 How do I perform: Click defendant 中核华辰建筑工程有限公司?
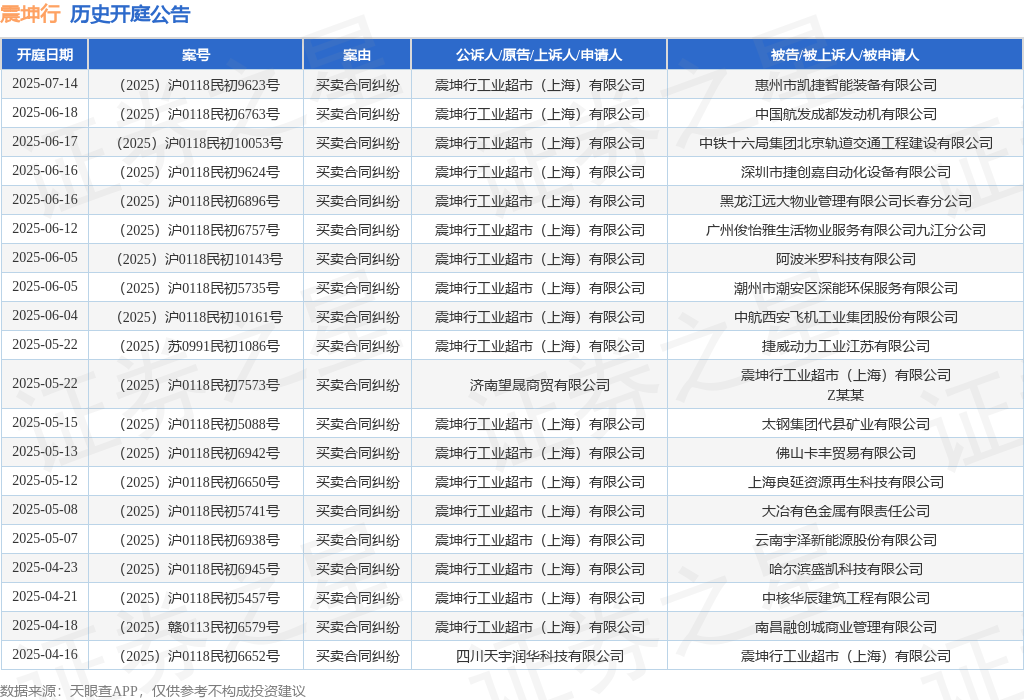click(846, 598)
